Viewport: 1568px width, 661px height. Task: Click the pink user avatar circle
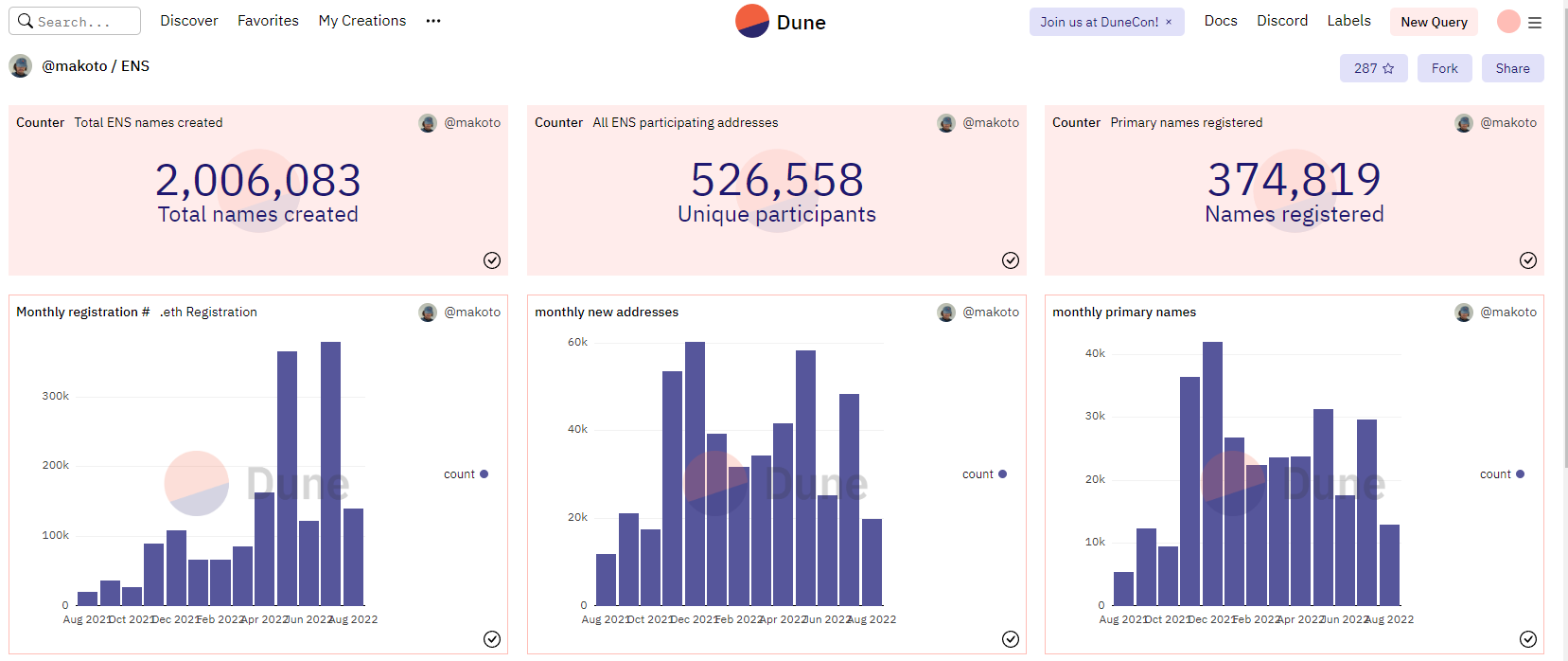click(1508, 22)
